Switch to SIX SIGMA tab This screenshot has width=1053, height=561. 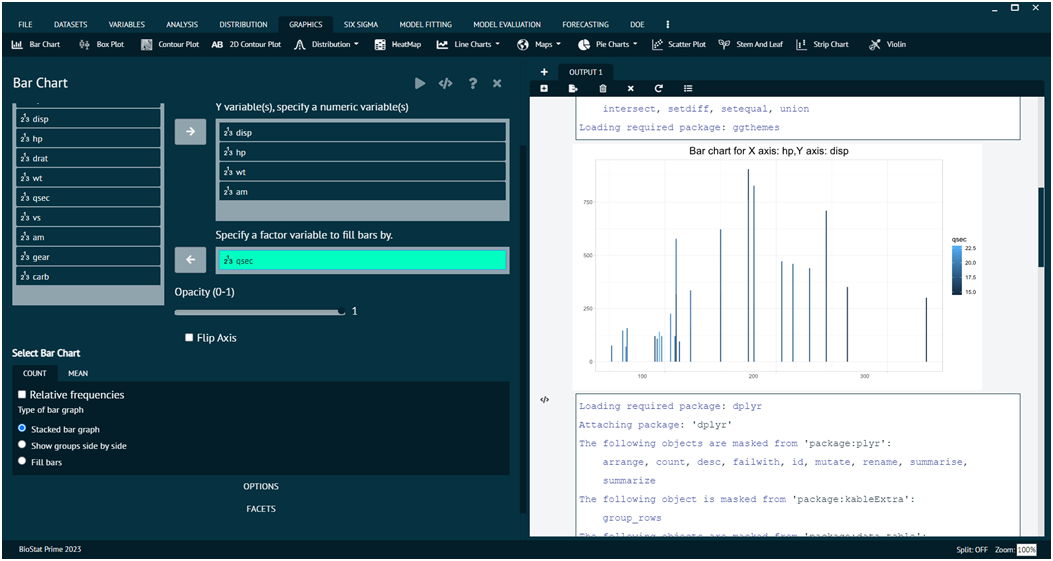tap(361, 24)
